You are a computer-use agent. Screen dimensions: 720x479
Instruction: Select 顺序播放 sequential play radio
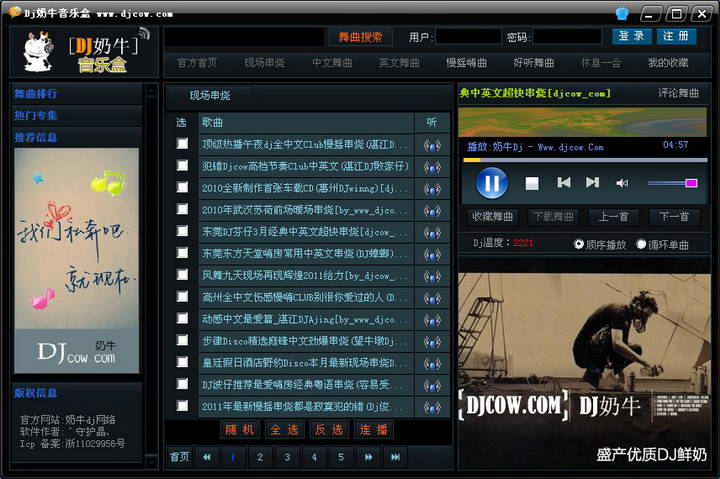(579, 244)
